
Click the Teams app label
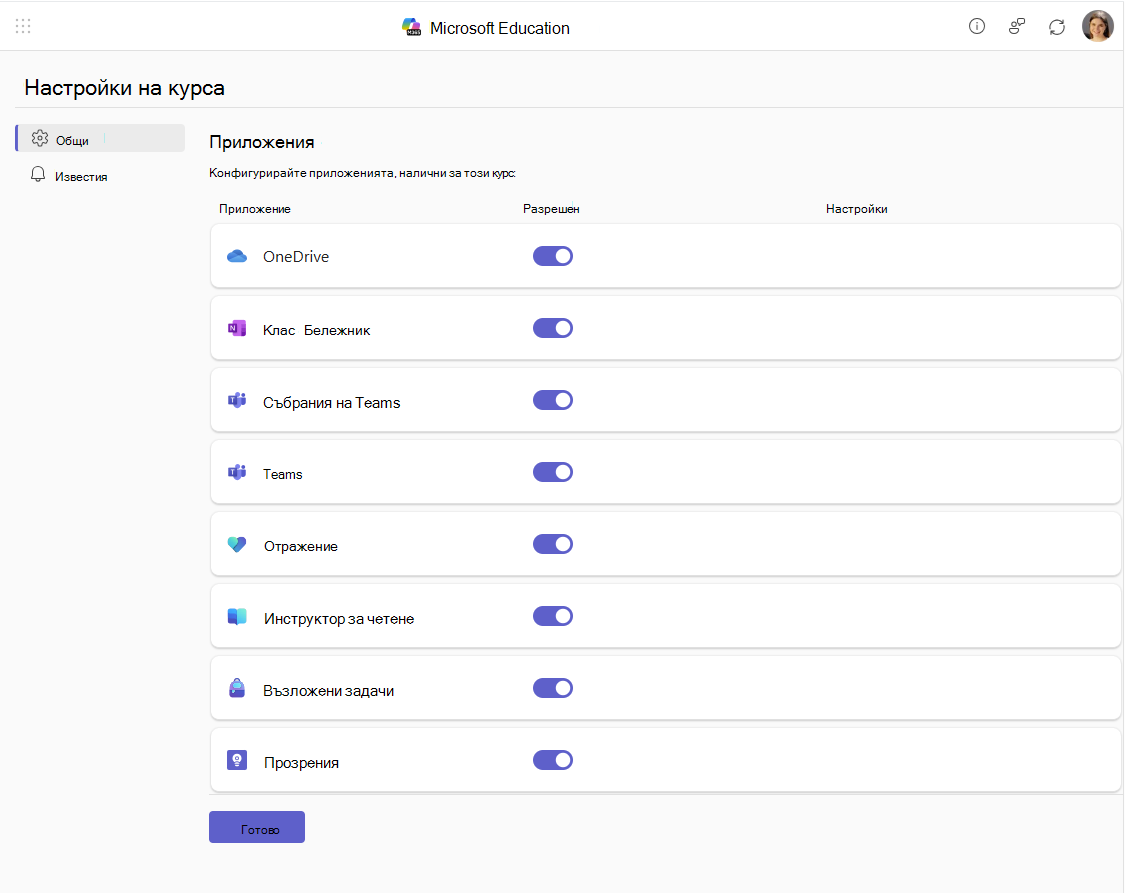(x=283, y=474)
